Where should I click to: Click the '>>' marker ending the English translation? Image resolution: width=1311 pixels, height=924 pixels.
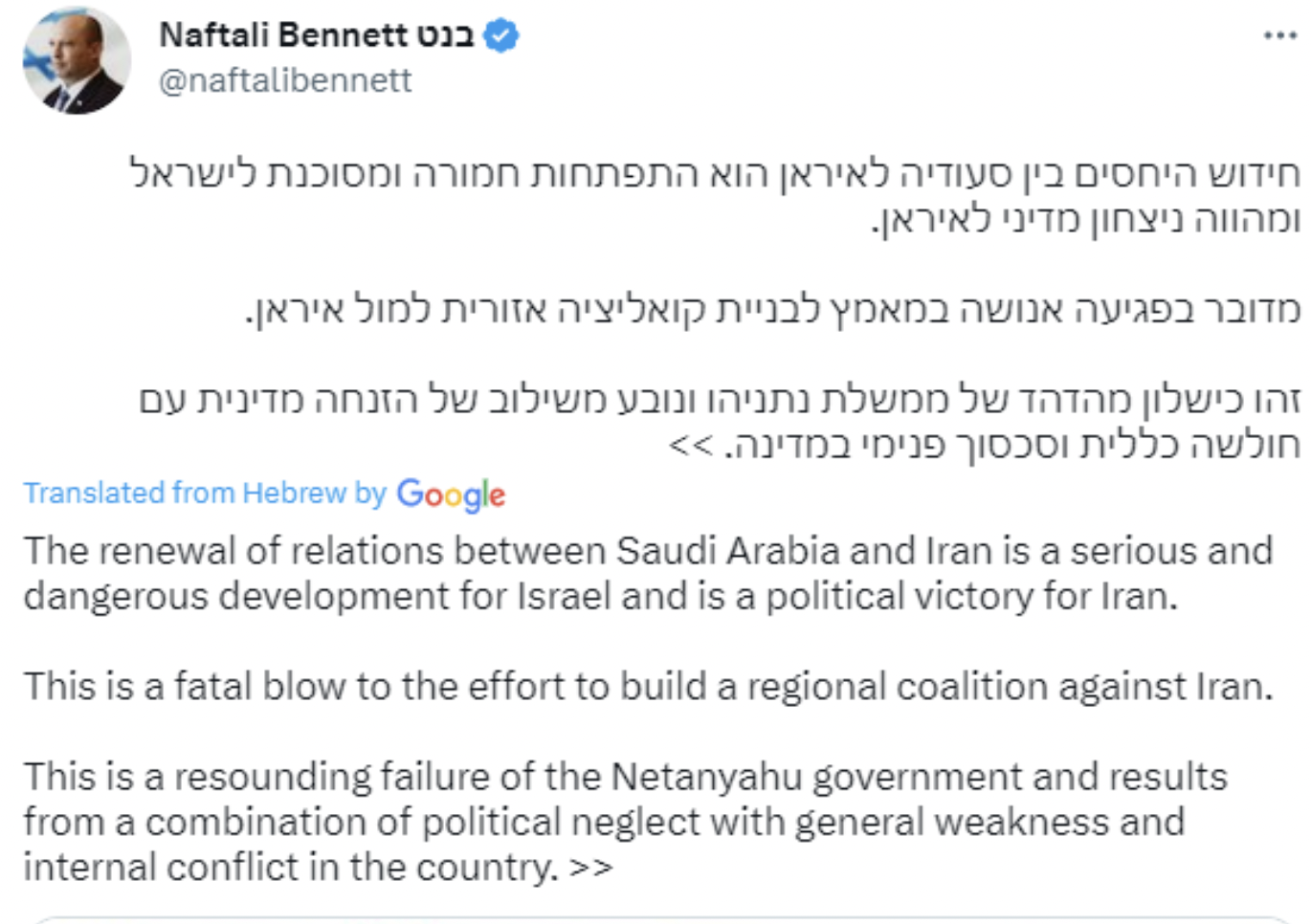pyautogui.click(x=590, y=868)
